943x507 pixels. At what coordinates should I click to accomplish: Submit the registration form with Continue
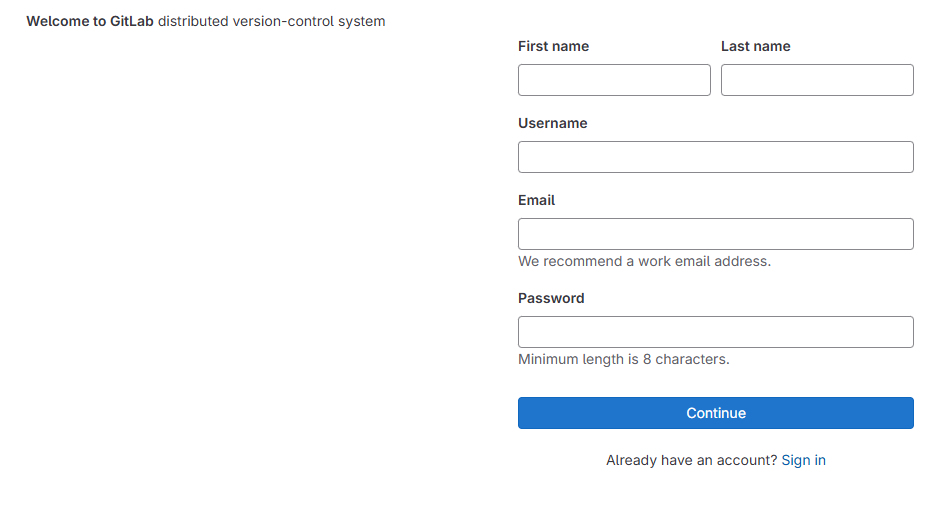pos(715,413)
